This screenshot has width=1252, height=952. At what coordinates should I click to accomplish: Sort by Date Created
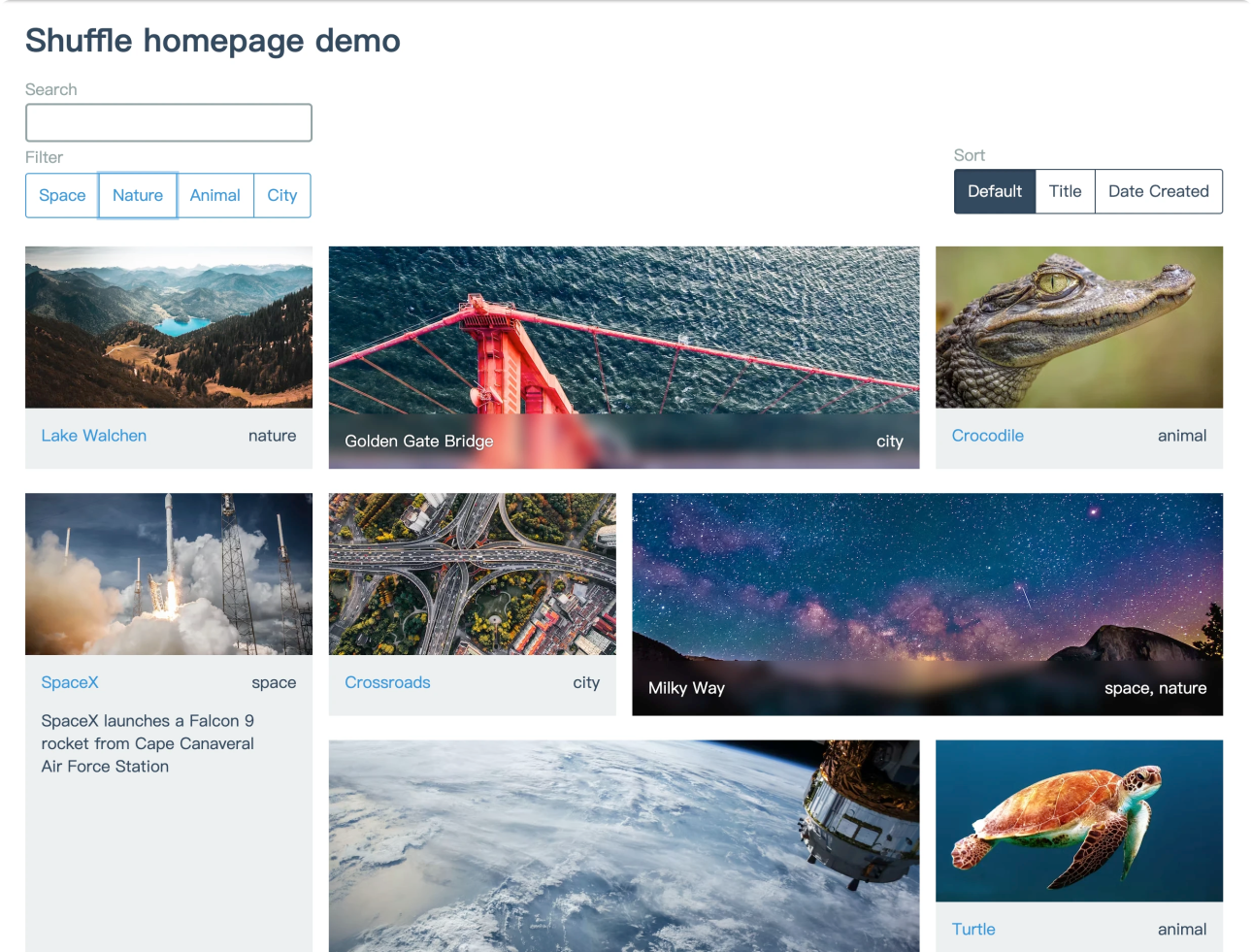pyautogui.click(x=1158, y=191)
